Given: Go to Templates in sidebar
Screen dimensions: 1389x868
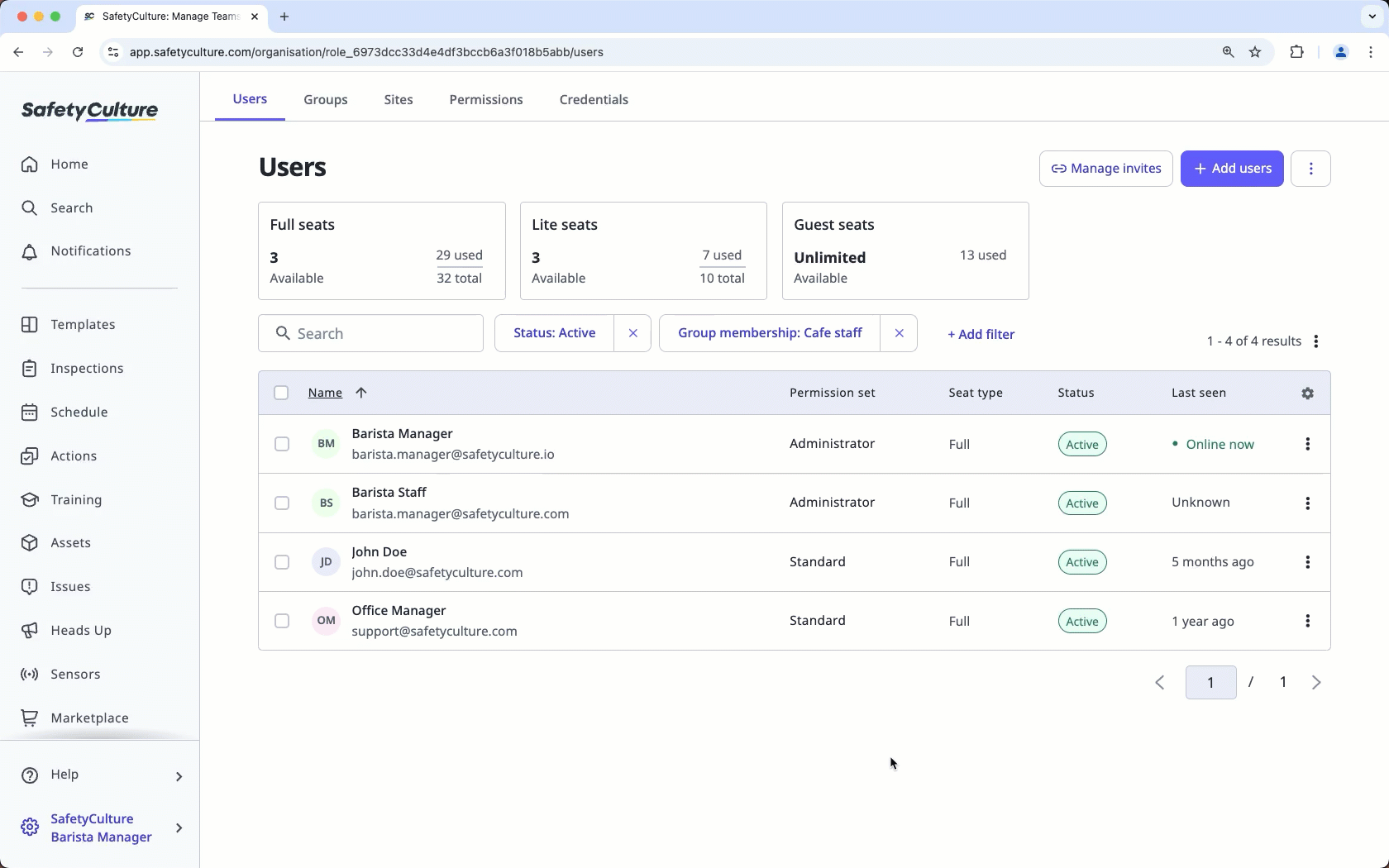Looking at the screenshot, I should (68, 325).
